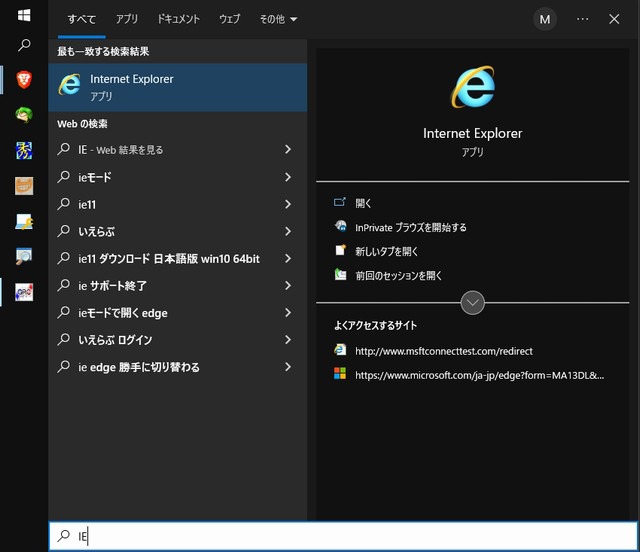Click the Windows Start logo icon

24,16
